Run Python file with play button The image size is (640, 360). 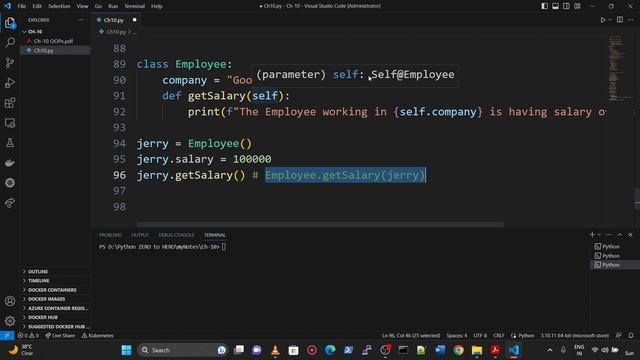point(602,20)
